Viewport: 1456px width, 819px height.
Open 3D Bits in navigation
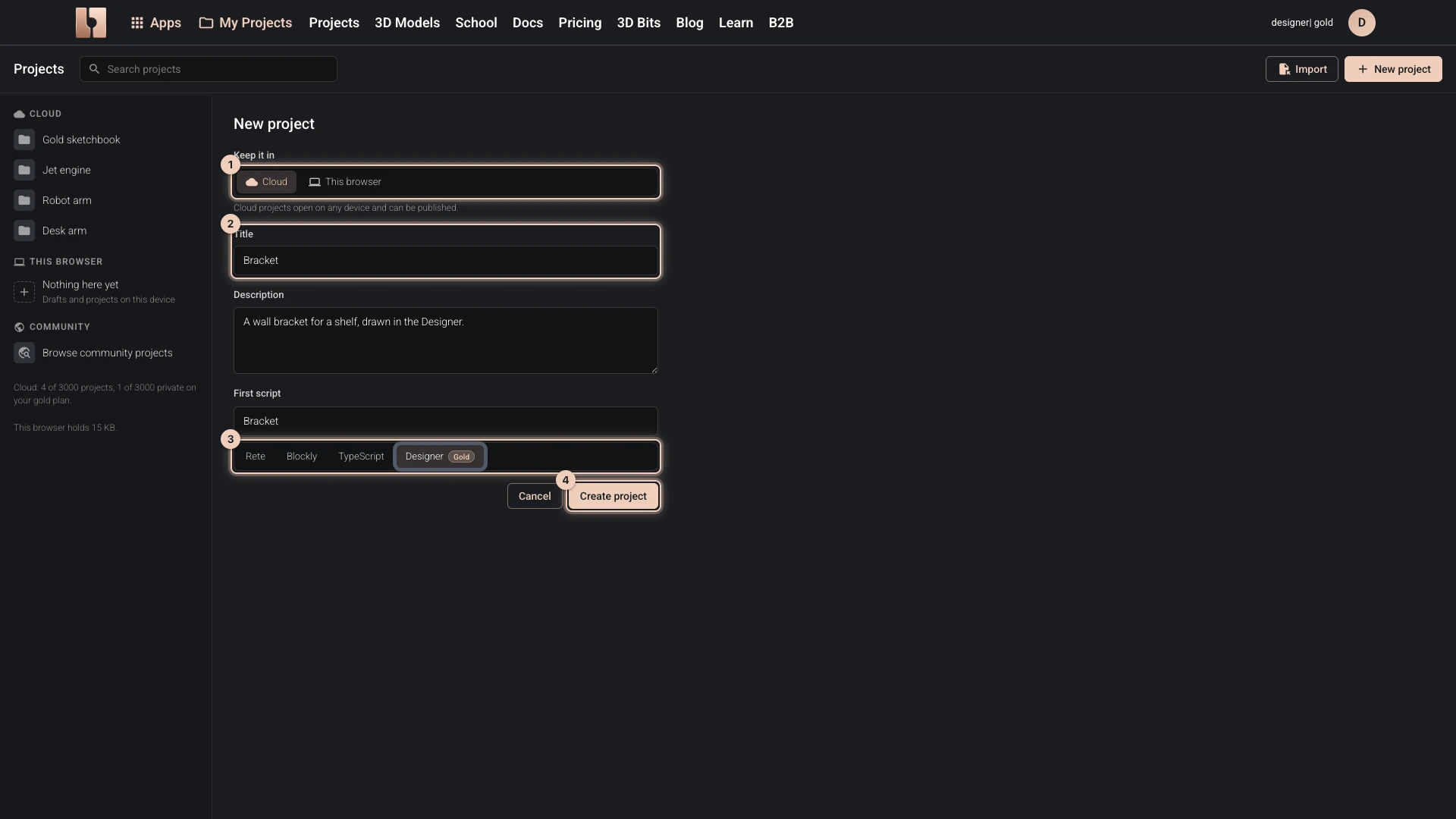639,23
